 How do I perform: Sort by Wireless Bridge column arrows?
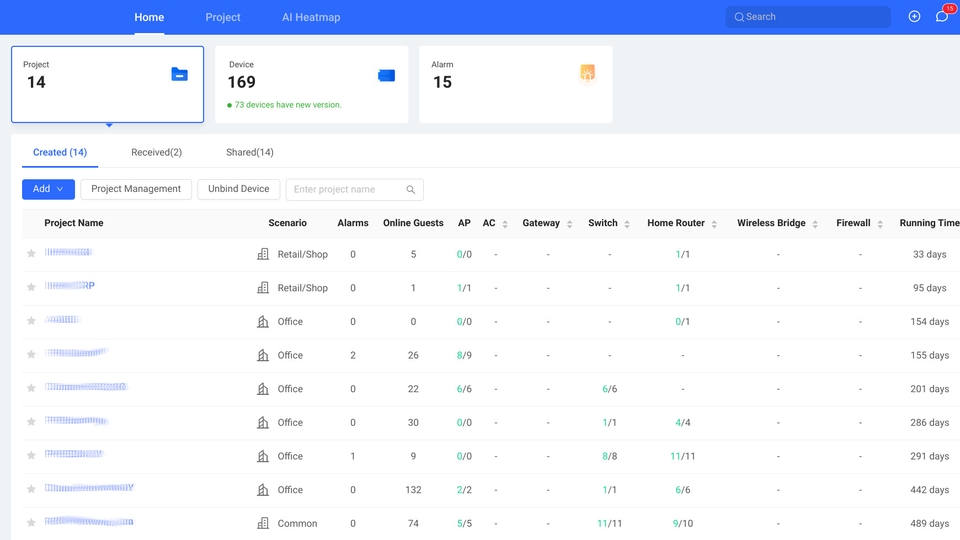815,224
